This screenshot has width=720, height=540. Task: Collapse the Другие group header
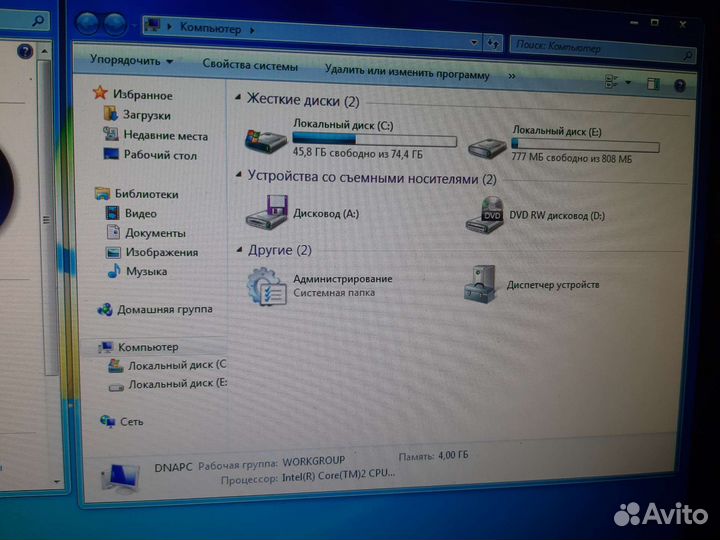[x=239, y=250]
